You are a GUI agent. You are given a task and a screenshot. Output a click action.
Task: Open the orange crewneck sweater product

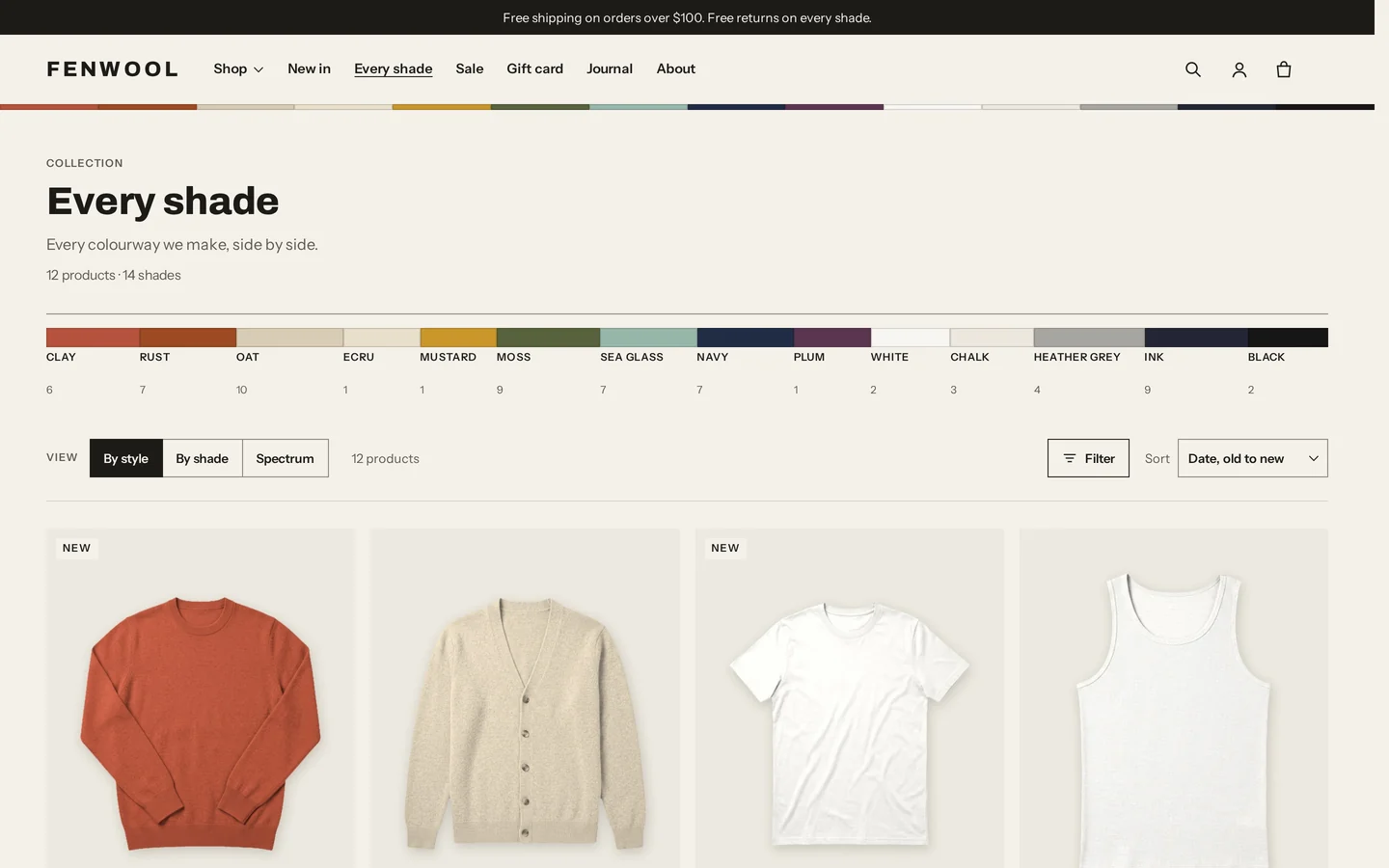(201, 698)
